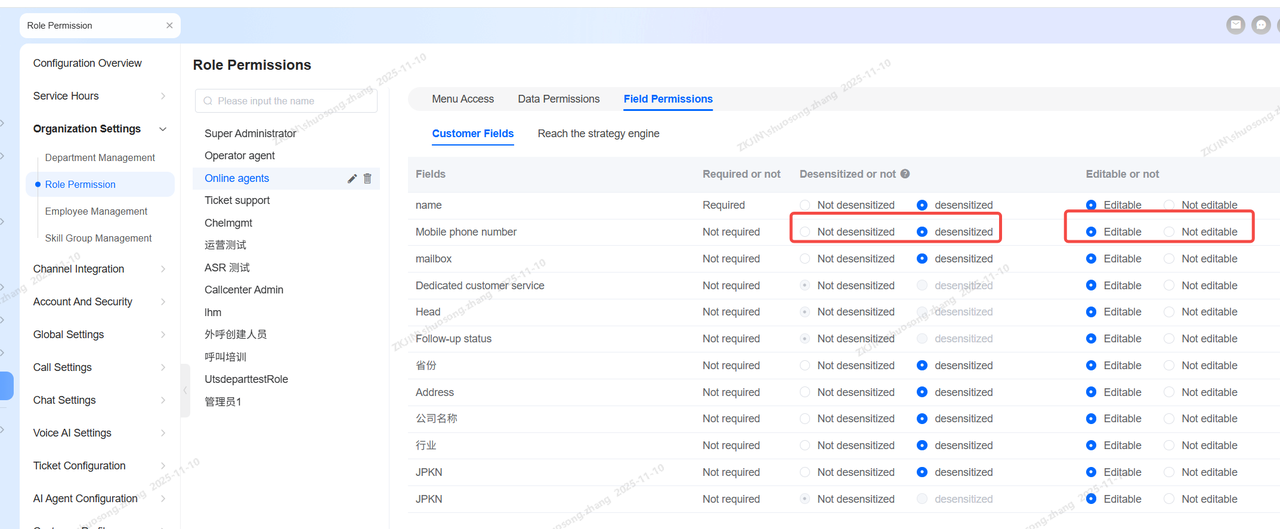Image resolution: width=1280 pixels, height=529 pixels.
Task: Expand the Channel Integration menu
Action: [163, 269]
